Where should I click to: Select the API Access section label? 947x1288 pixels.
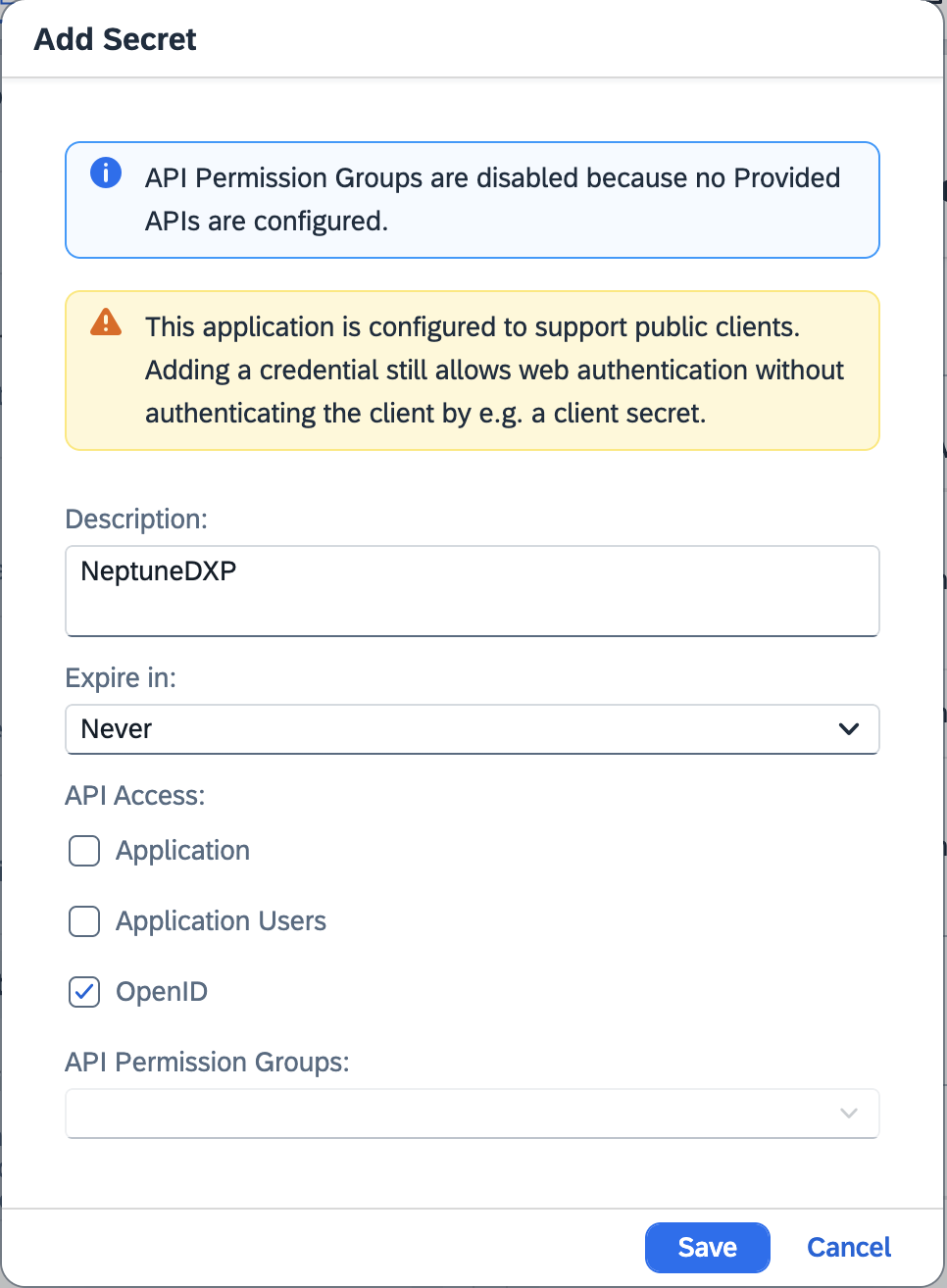click(134, 795)
